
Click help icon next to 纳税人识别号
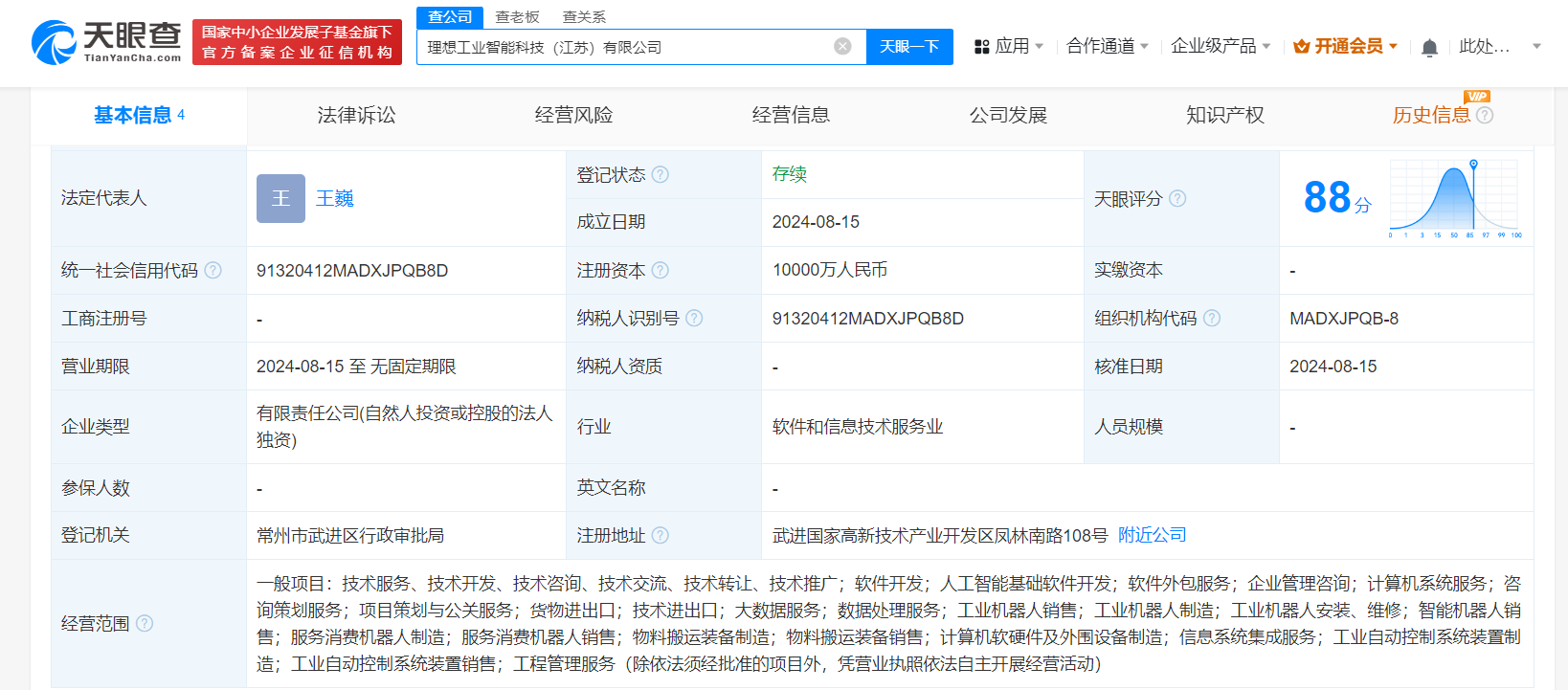(694, 318)
